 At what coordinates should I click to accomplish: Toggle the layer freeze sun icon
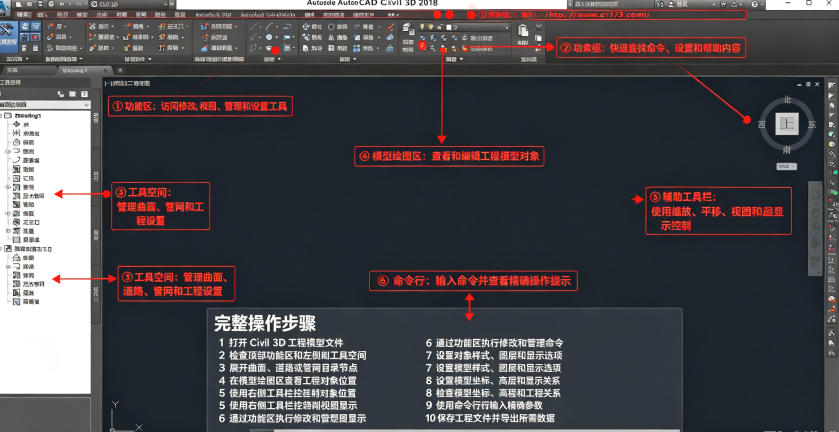click(x=430, y=26)
